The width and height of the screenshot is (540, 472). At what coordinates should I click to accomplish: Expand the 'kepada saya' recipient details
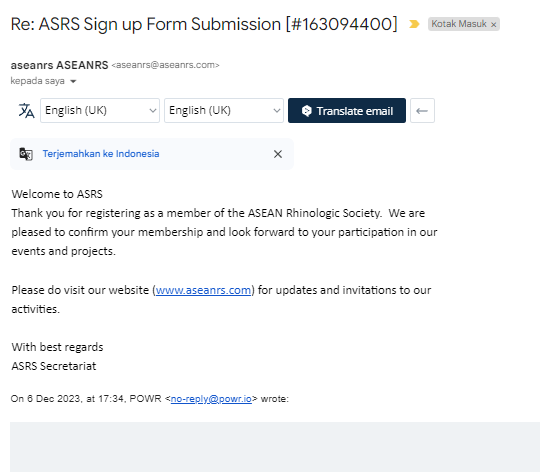pos(73,82)
